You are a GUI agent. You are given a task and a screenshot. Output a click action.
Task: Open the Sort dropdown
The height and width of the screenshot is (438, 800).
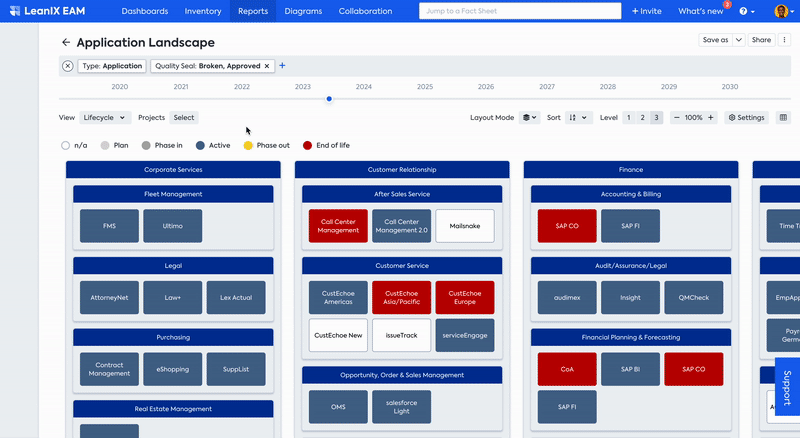(x=579, y=117)
